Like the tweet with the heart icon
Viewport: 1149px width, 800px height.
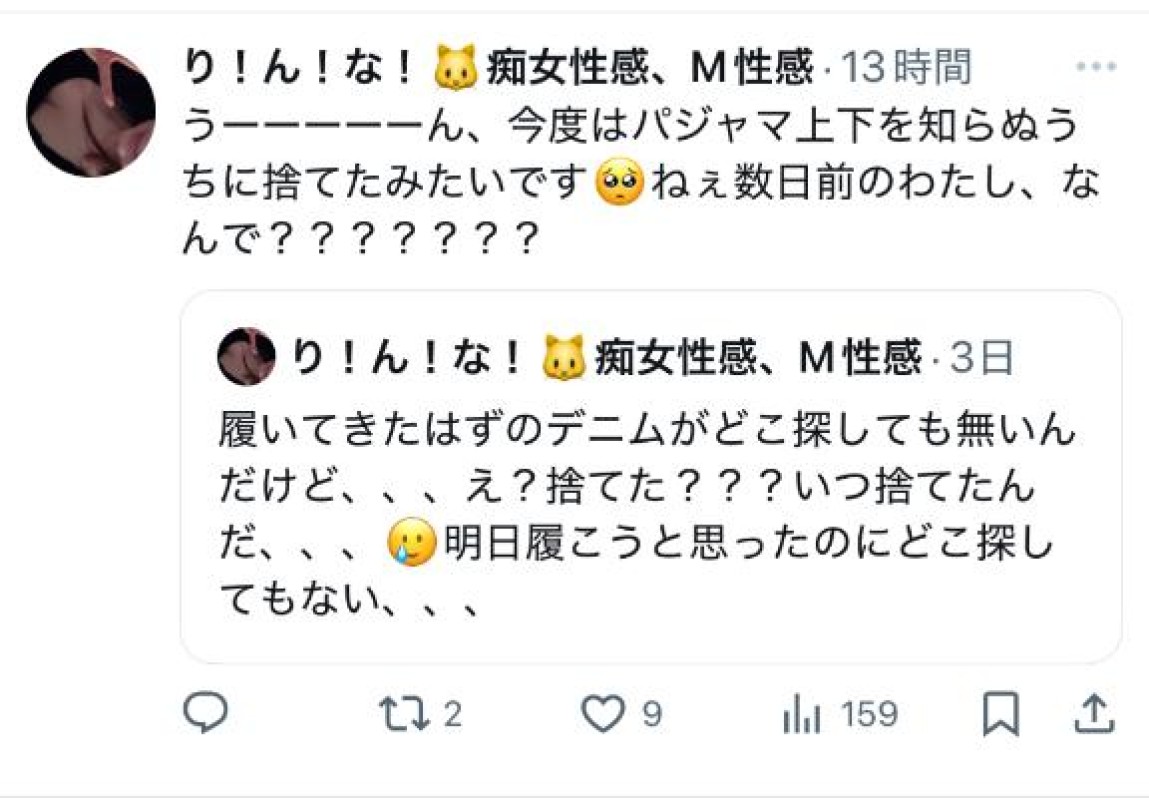(603, 714)
